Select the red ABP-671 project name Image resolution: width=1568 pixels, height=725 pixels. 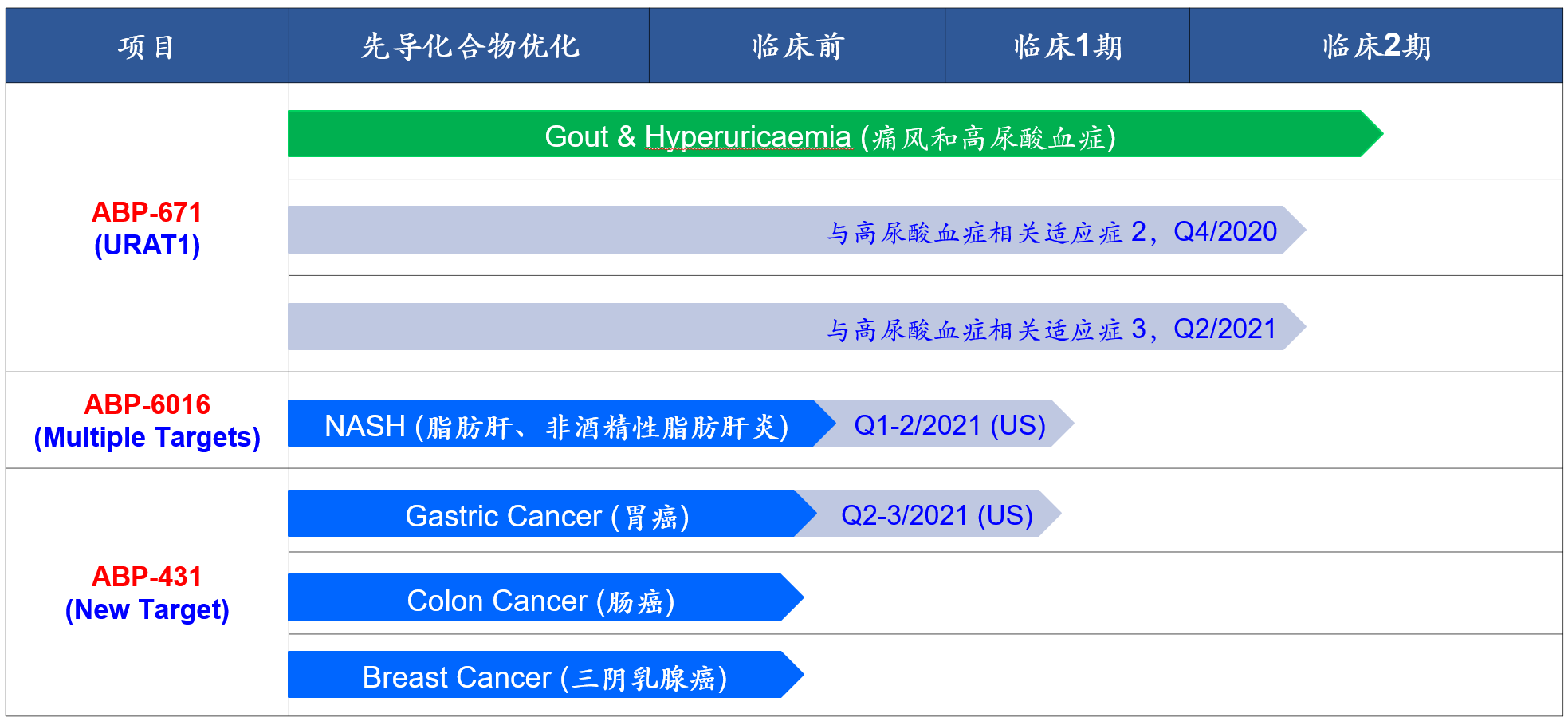click(147, 212)
